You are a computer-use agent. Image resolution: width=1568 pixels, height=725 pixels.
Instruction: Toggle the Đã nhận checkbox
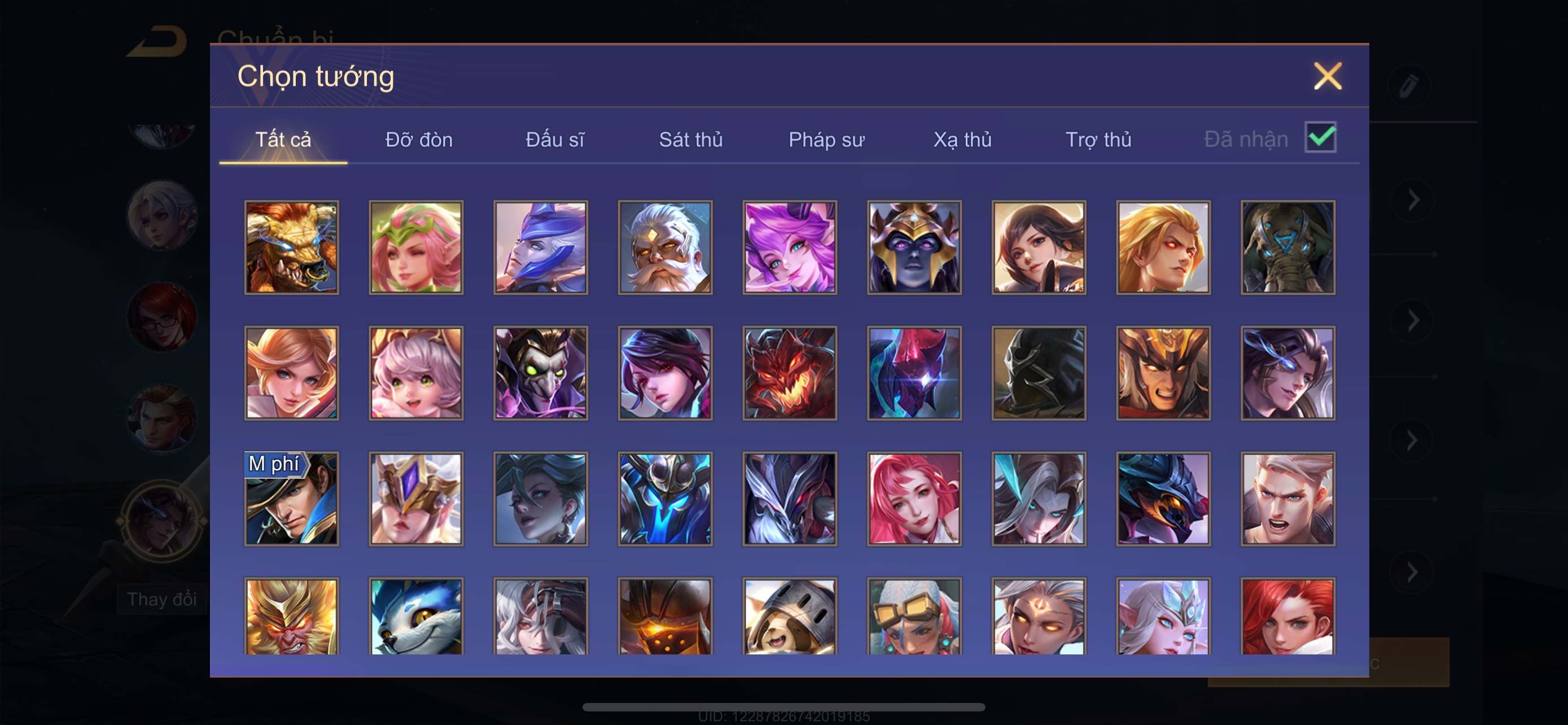point(1321,137)
